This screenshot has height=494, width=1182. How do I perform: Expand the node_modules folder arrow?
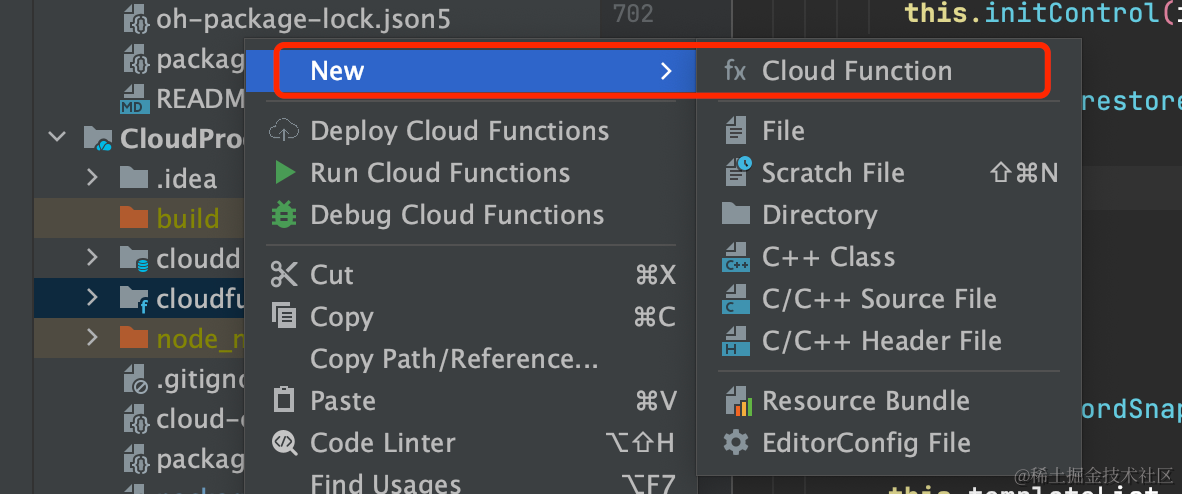[x=93, y=339]
